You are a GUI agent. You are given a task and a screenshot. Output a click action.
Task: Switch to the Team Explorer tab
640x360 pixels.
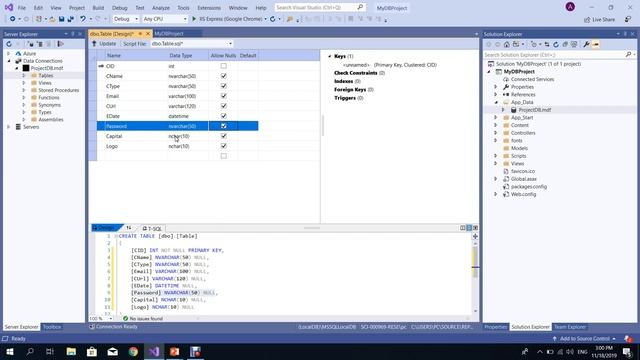coord(570,327)
